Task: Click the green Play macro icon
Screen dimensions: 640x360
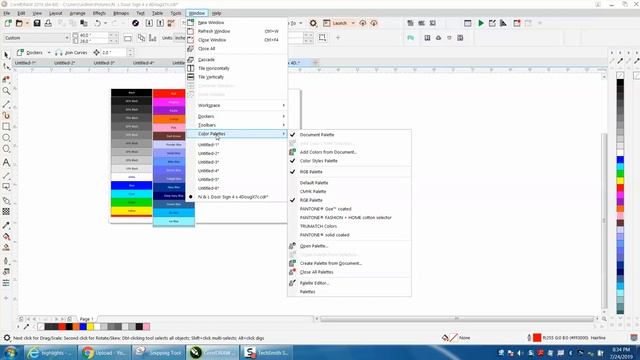Action: [x=481, y=23]
